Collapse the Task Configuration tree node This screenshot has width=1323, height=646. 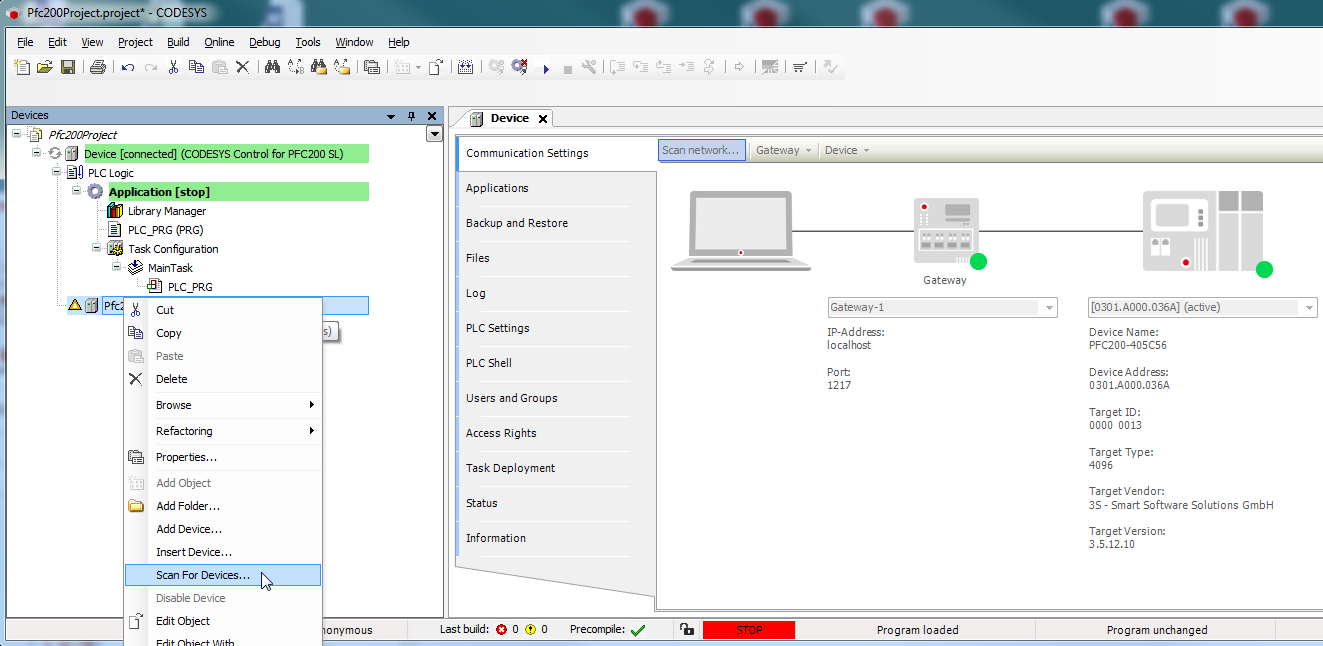97,248
